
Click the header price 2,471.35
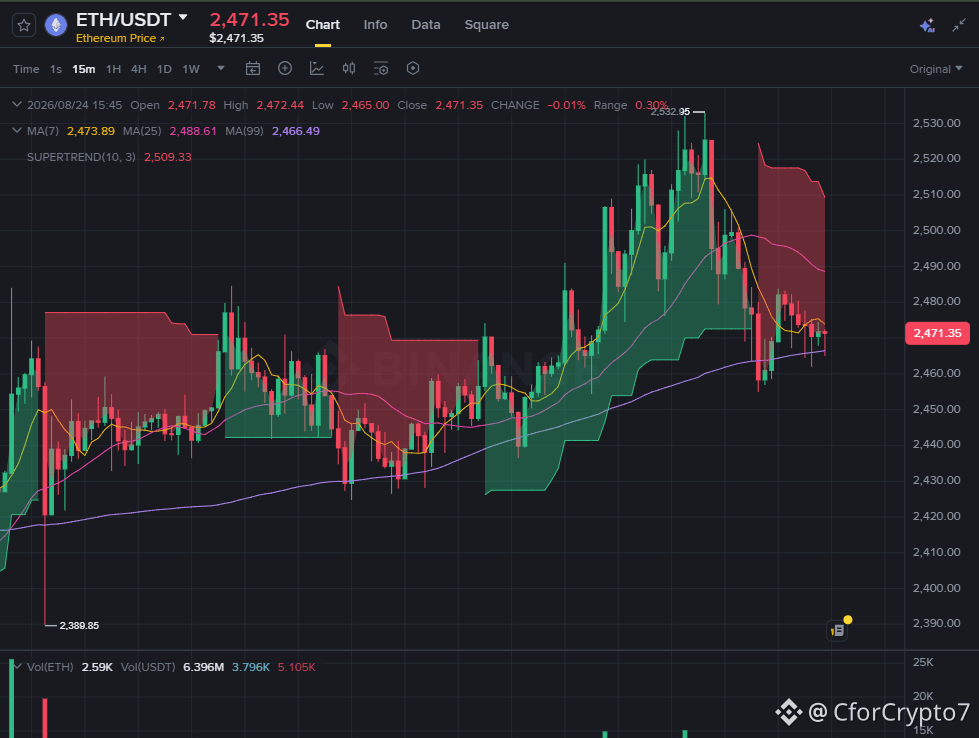[249, 20]
